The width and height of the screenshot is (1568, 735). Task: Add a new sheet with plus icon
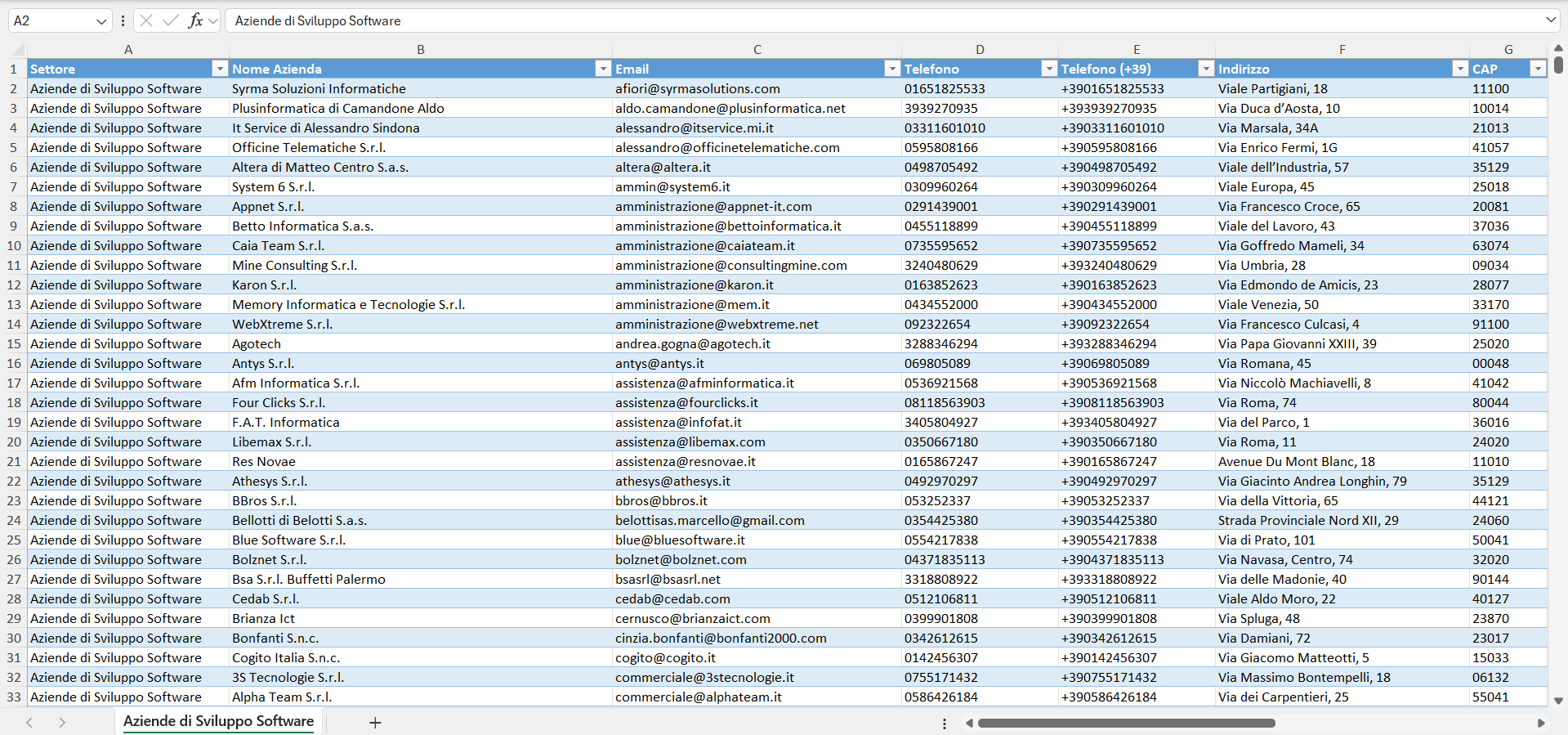pos(375,723)
